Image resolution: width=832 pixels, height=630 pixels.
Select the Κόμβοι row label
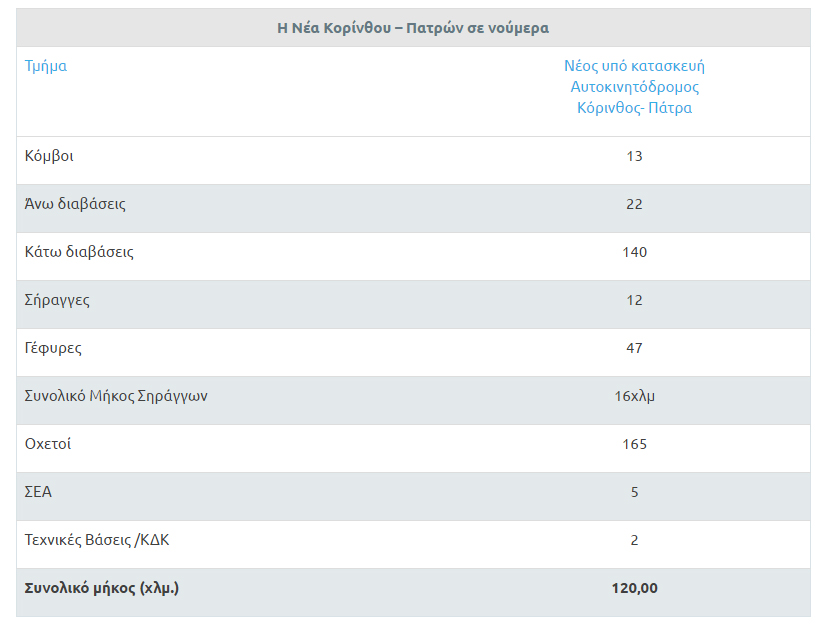point(49,156)
